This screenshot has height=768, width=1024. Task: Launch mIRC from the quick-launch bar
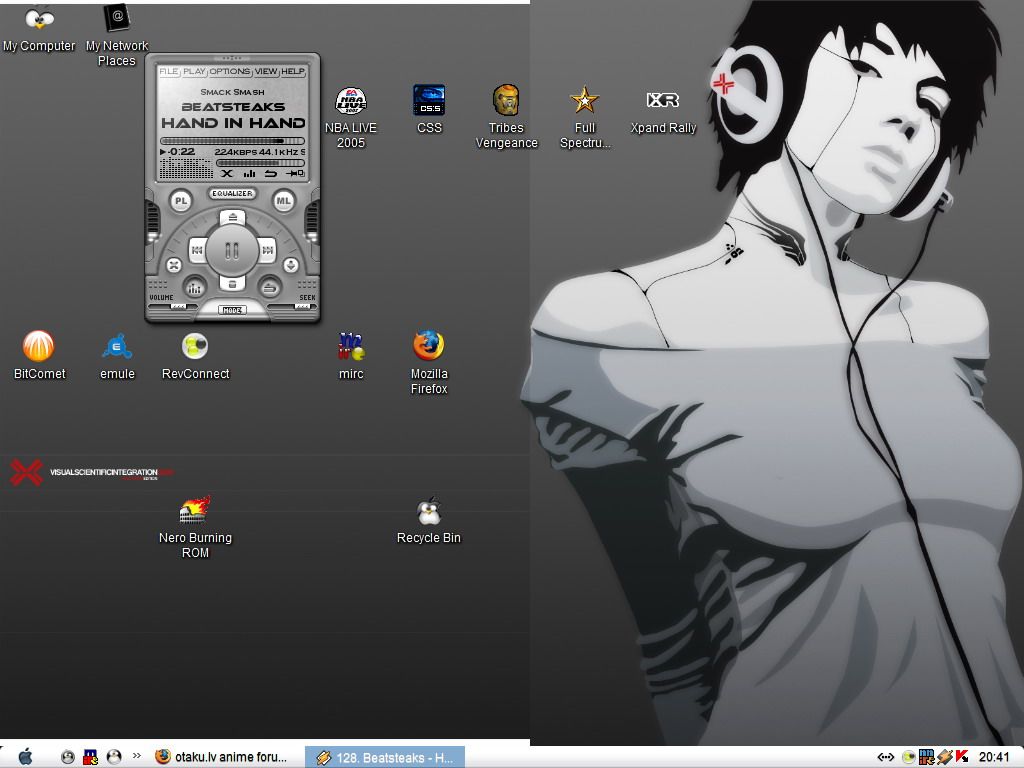coord(91,757)
